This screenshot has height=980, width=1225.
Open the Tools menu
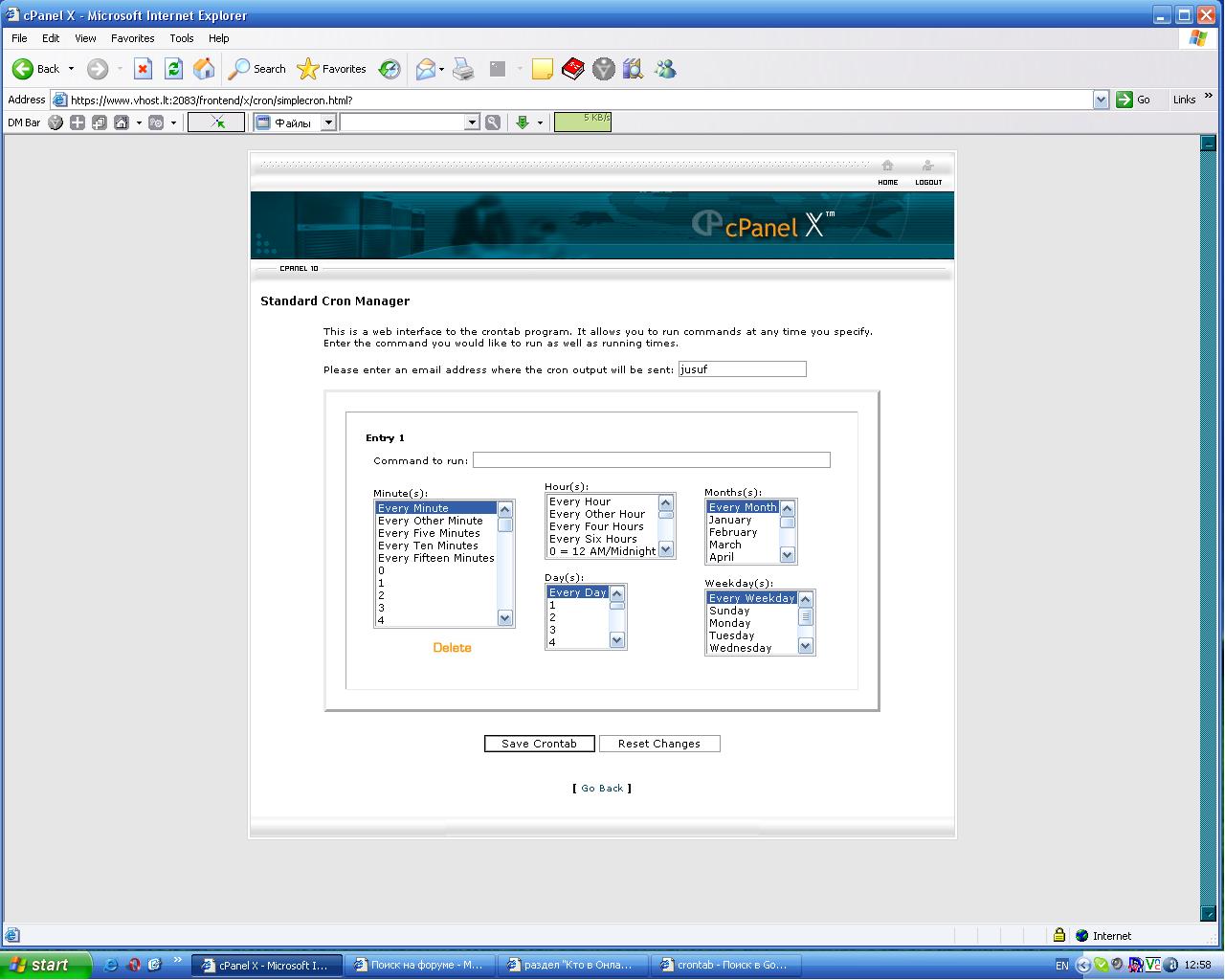pyautogui.click(x=182, y=38)
